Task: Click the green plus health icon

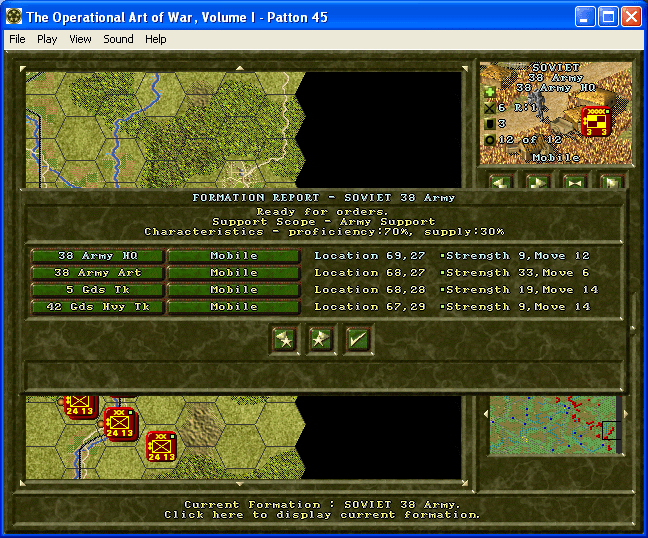Action: pyautogui.click(x=490, y=92)
